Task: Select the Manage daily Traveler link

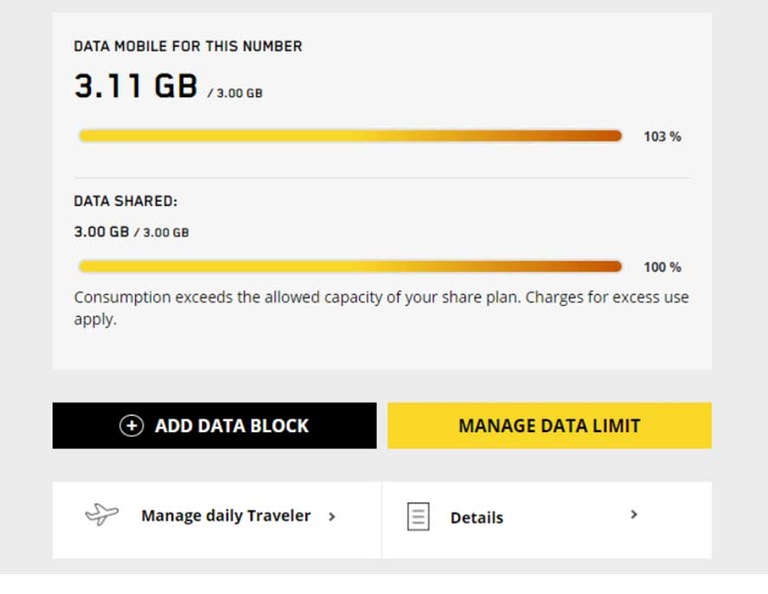Action: coord(225,516)
